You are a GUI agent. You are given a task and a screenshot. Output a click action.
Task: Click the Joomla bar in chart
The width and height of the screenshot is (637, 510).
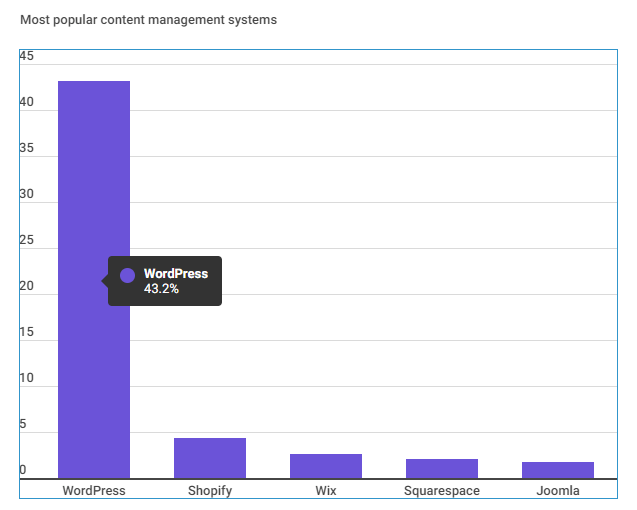(558, 471)
